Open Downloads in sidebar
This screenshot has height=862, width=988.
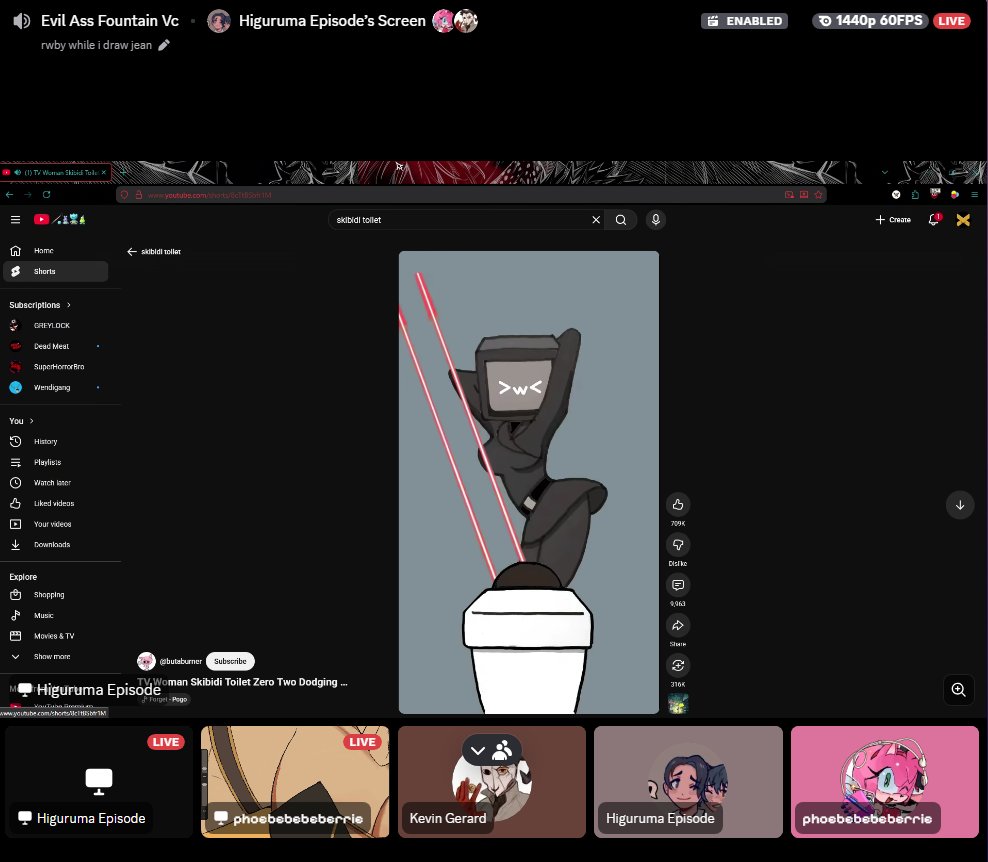point(55,545)
